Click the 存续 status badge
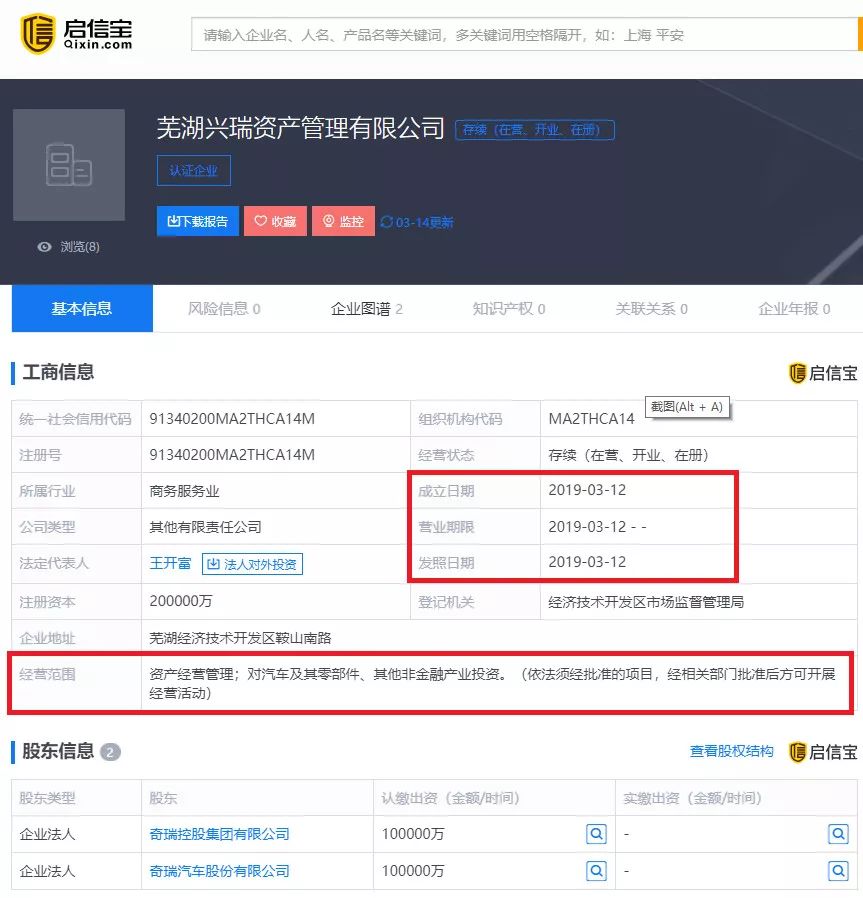This screenshot has width=863, height=898. [x=534, y=130]
